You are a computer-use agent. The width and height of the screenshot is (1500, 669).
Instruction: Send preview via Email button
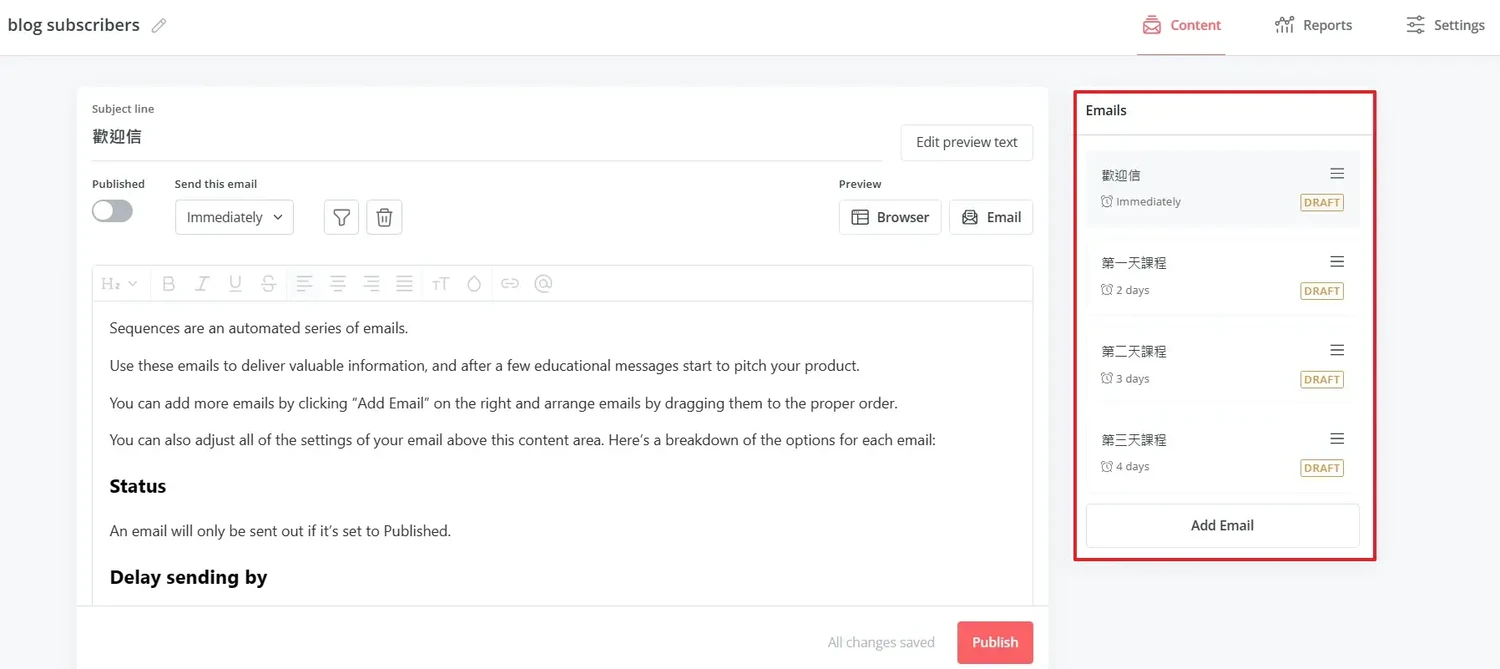pyautogui.click(x=991, y=217)
